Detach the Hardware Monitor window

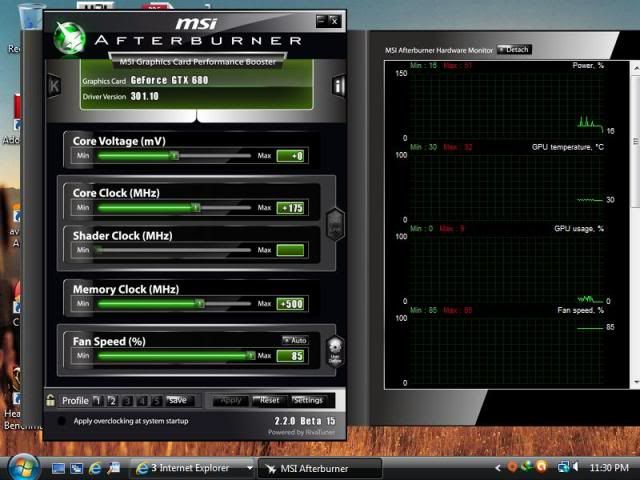[514, 50]
